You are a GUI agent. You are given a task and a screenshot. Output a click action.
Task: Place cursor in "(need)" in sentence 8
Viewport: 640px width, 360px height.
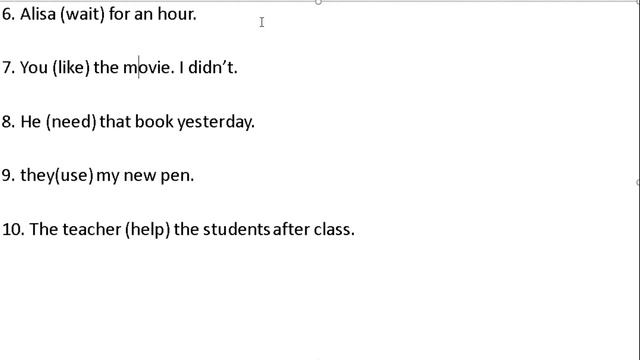(71, 122)
